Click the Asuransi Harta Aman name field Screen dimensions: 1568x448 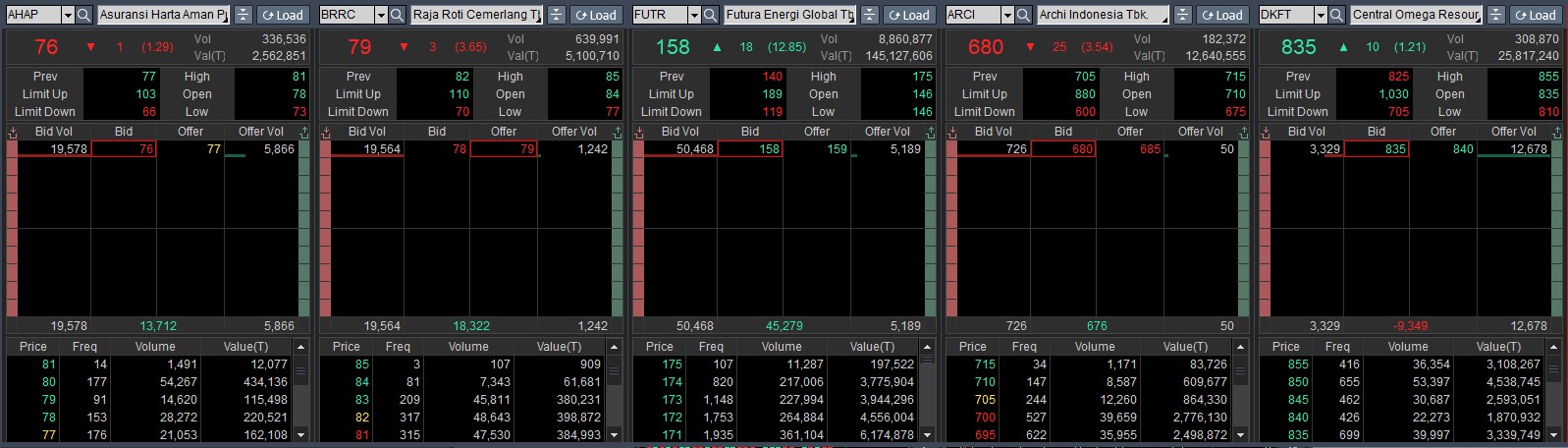[x=163, y=15]
